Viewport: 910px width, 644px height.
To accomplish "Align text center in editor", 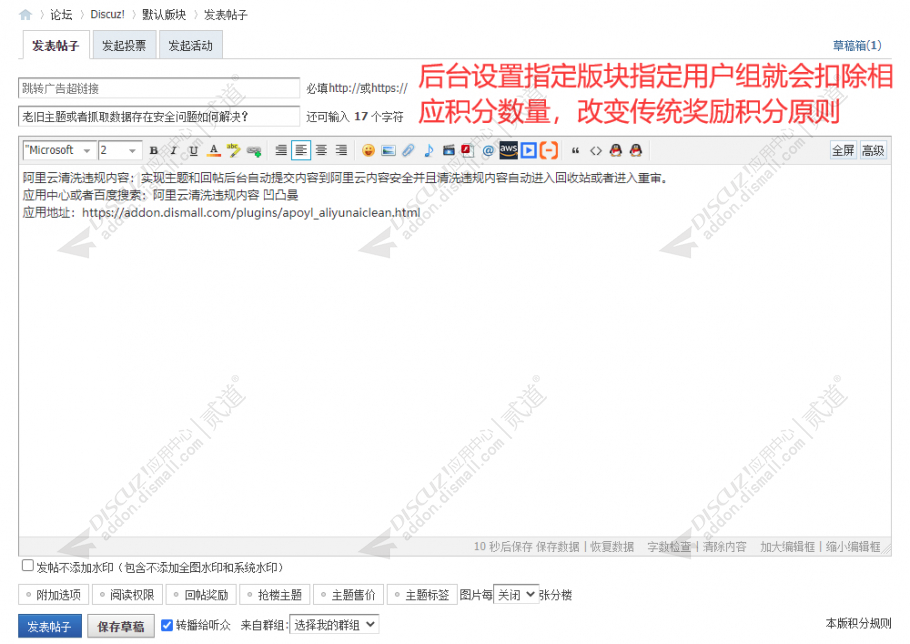I will pos(322,151).
